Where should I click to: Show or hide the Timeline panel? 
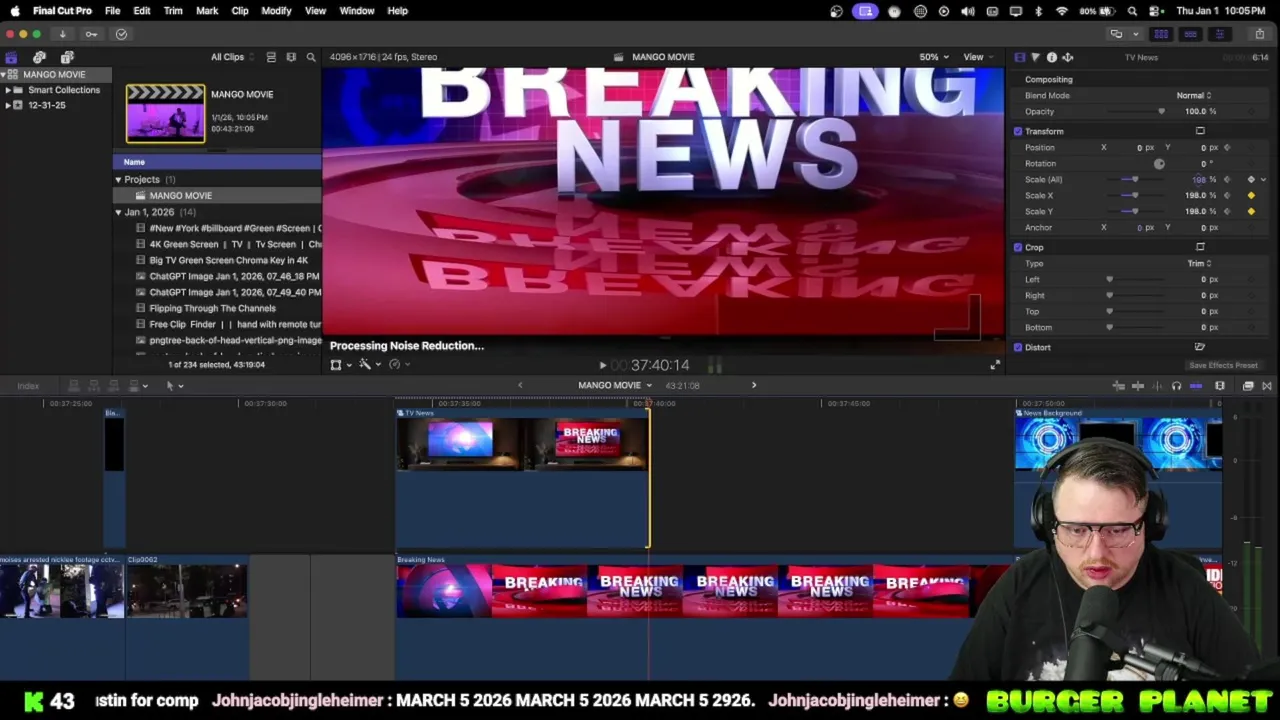(x=1190, y=34)
